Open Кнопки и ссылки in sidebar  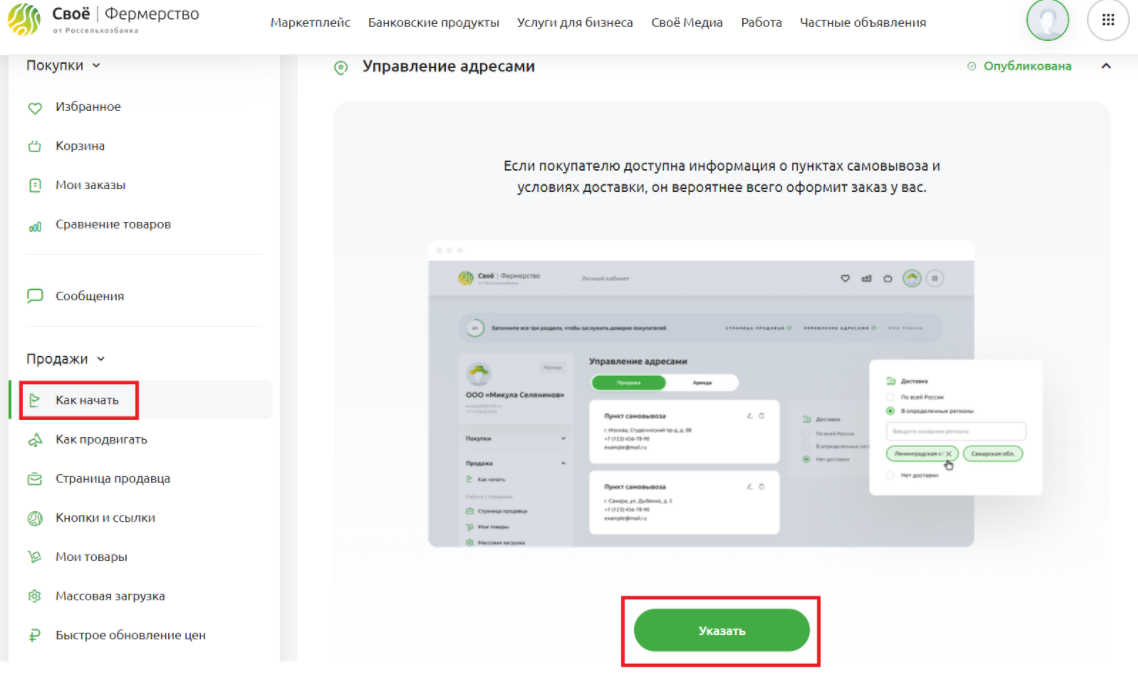[x=105, y=517]
